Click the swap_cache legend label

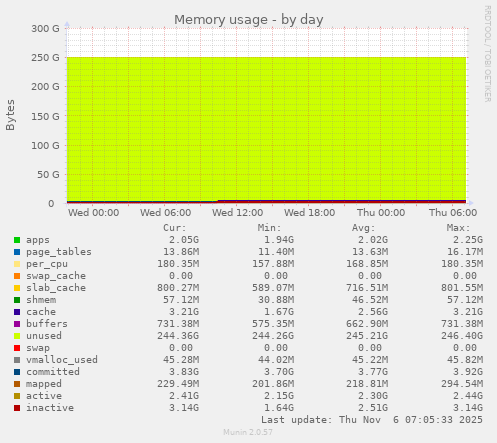(x=56, y=276)
